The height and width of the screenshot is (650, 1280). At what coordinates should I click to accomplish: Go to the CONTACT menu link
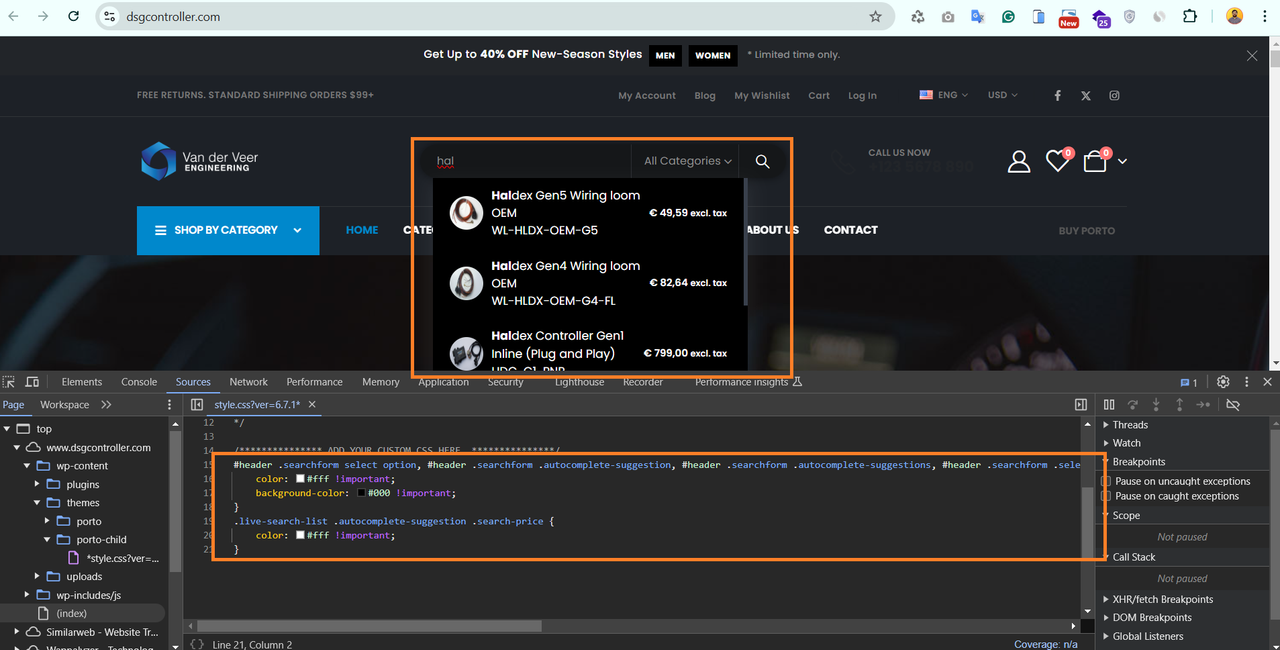(851, 230)
